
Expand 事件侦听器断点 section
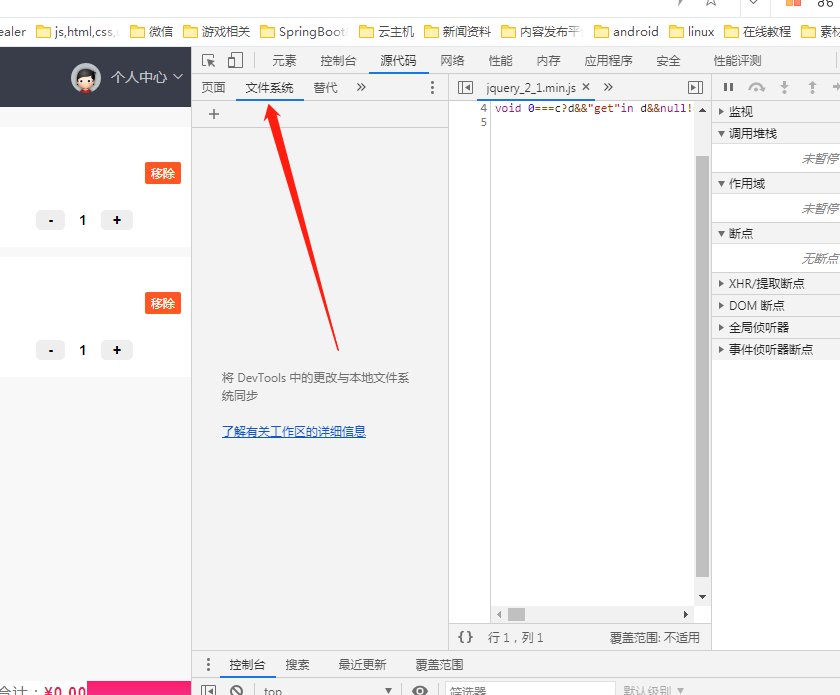pos(776,349)
